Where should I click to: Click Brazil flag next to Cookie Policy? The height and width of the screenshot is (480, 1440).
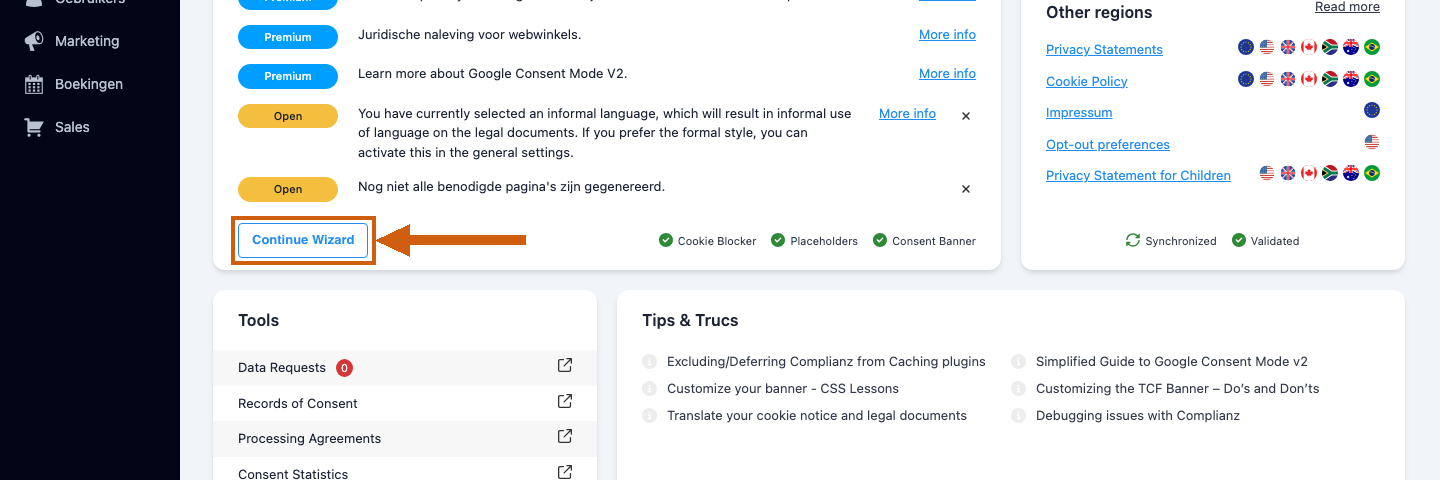click(1372, 79)
